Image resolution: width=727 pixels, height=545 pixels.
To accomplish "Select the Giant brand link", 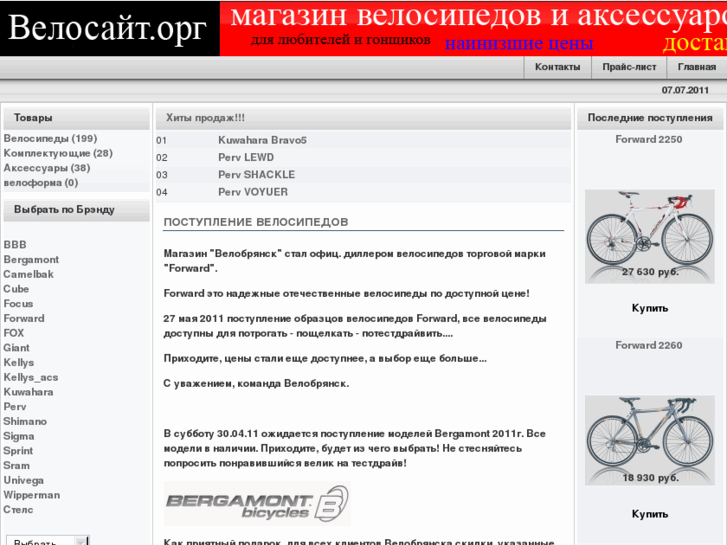I will pyautogui.click(x=16, y=348).
